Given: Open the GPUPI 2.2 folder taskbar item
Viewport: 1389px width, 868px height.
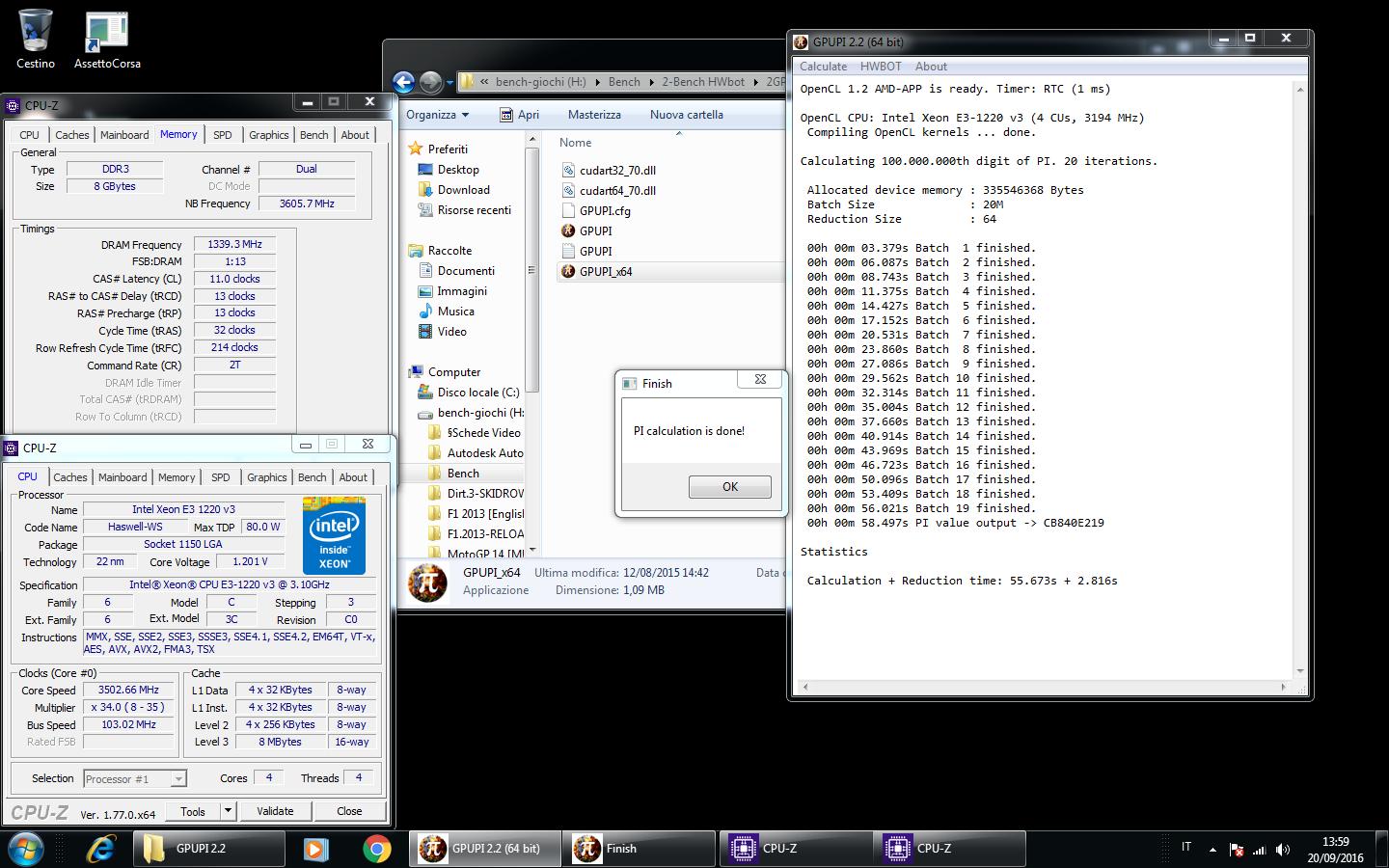Looking at the screenshot, I should tap(207, 849).
